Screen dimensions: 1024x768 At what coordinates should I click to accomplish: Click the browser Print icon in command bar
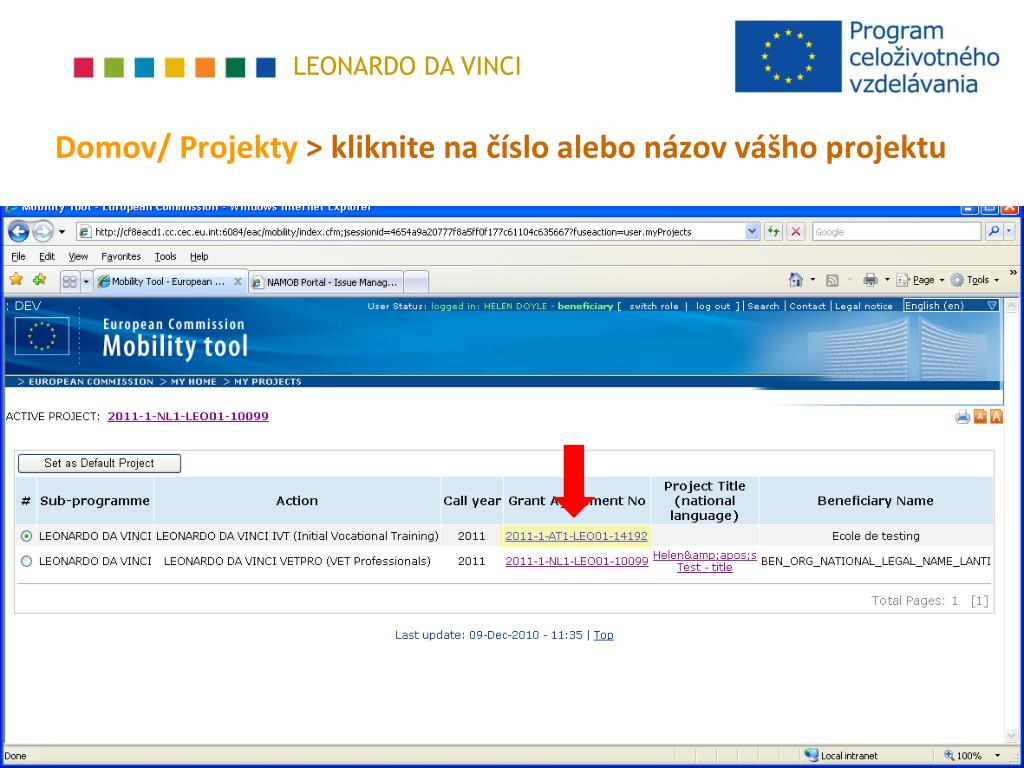coord(870,280)
